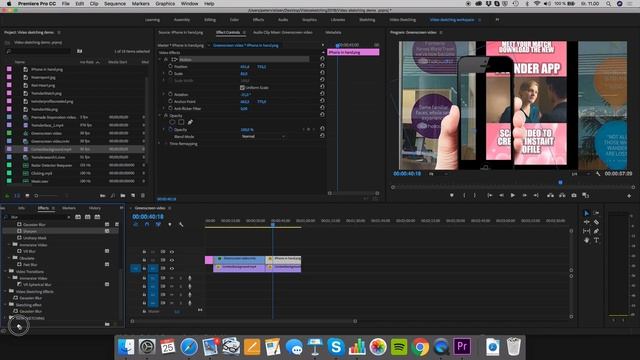Create new custom bin in Effects panel

(x=107, y=324)
